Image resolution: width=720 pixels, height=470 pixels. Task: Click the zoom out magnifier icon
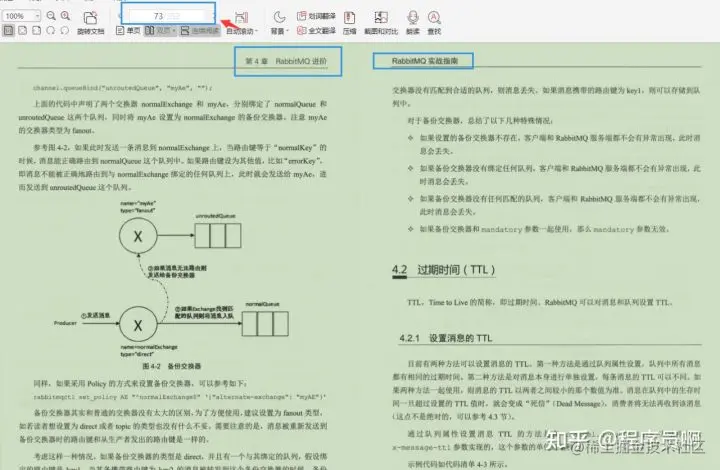[x=51, y=16]
